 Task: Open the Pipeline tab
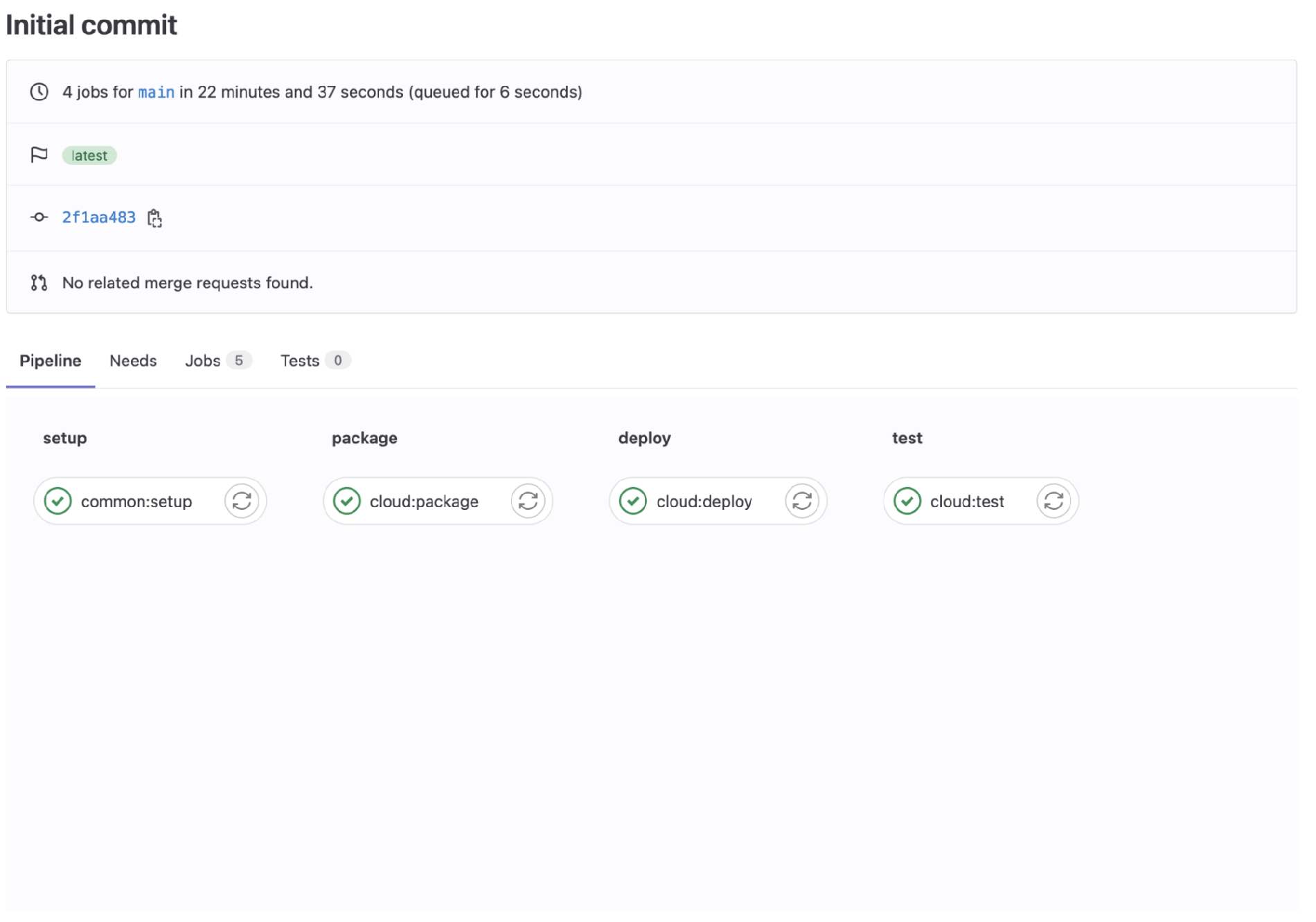50,360
